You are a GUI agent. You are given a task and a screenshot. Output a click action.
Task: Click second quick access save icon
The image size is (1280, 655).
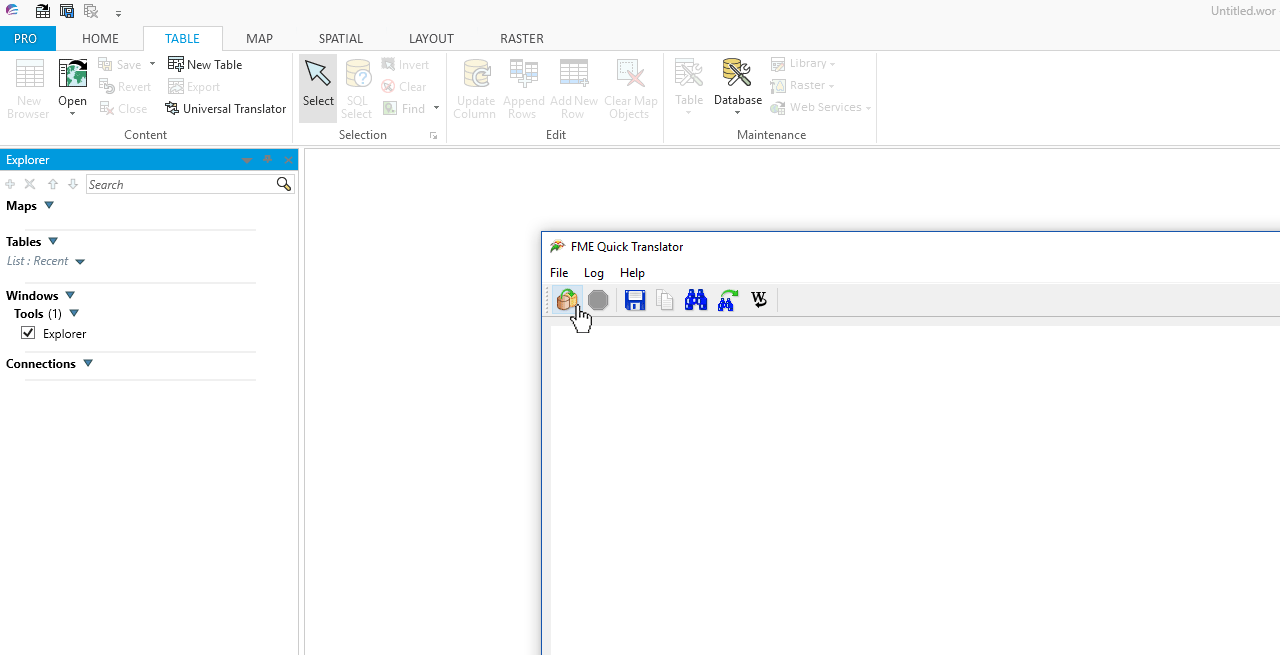point(67,12)
